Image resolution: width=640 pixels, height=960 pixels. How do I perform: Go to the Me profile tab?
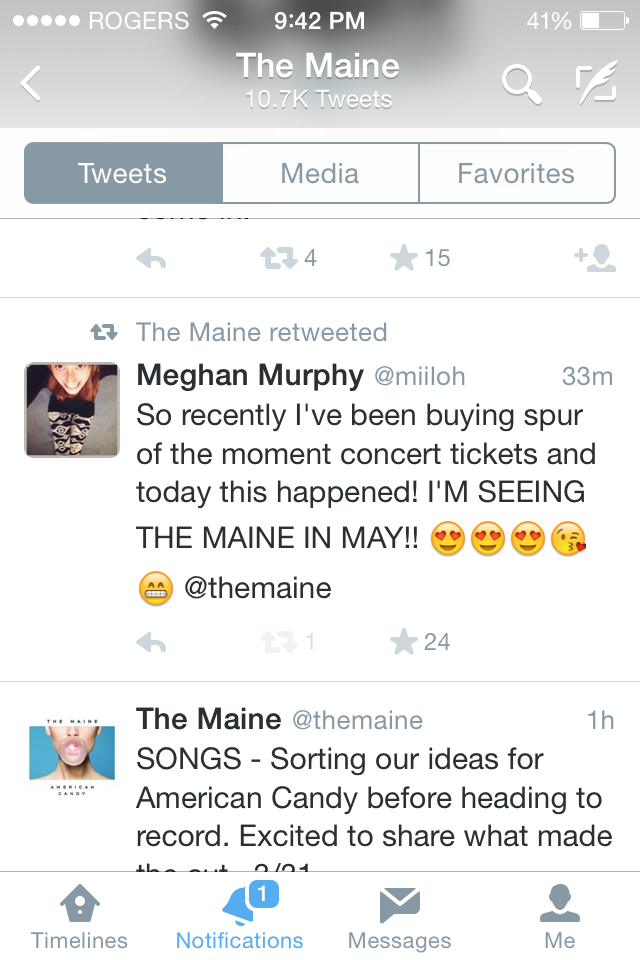560,918
